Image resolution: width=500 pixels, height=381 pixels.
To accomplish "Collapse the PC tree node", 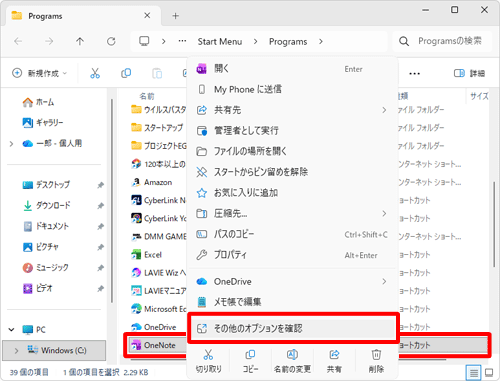I will [x=11, y=330].
